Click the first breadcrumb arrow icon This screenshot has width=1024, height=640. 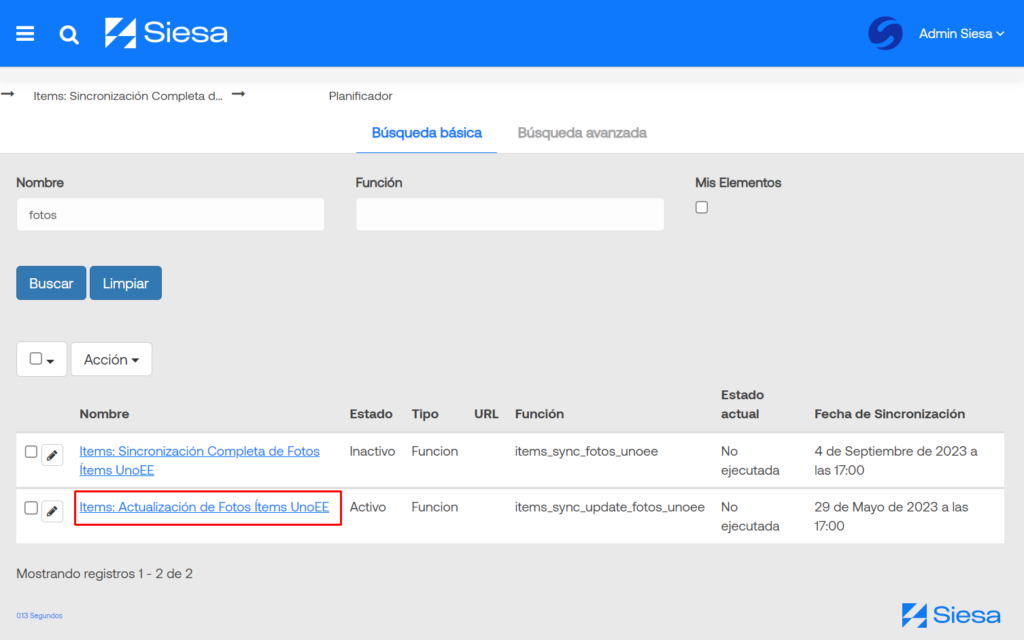pos(8,94)
